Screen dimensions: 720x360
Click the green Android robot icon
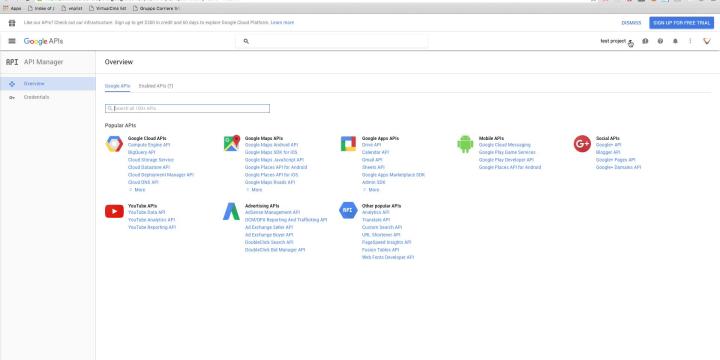click(465, 144)
